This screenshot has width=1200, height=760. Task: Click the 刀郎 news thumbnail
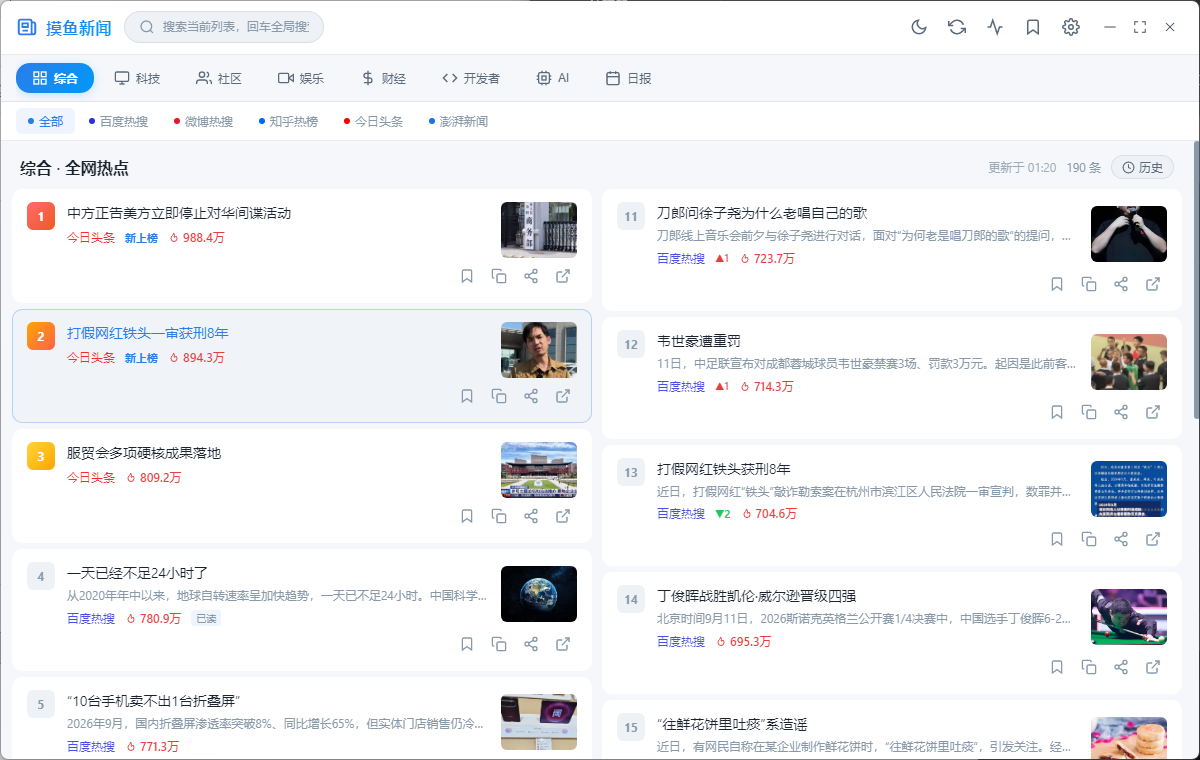1129,234
